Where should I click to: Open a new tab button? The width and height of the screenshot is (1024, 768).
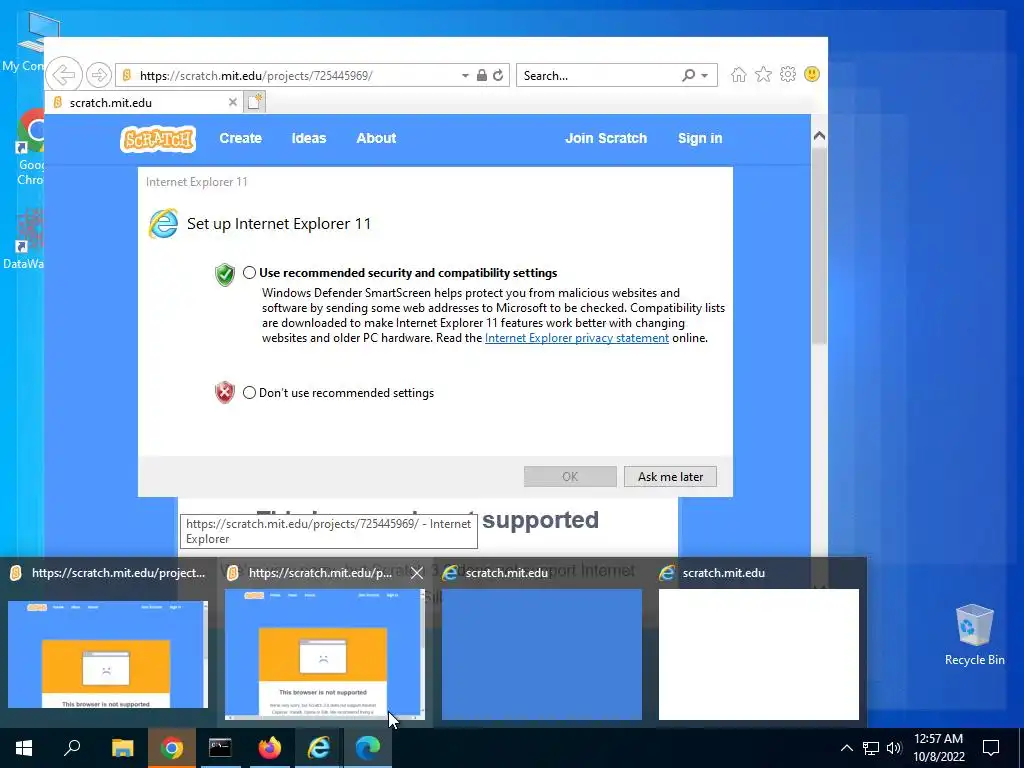(x=255, y=102)
